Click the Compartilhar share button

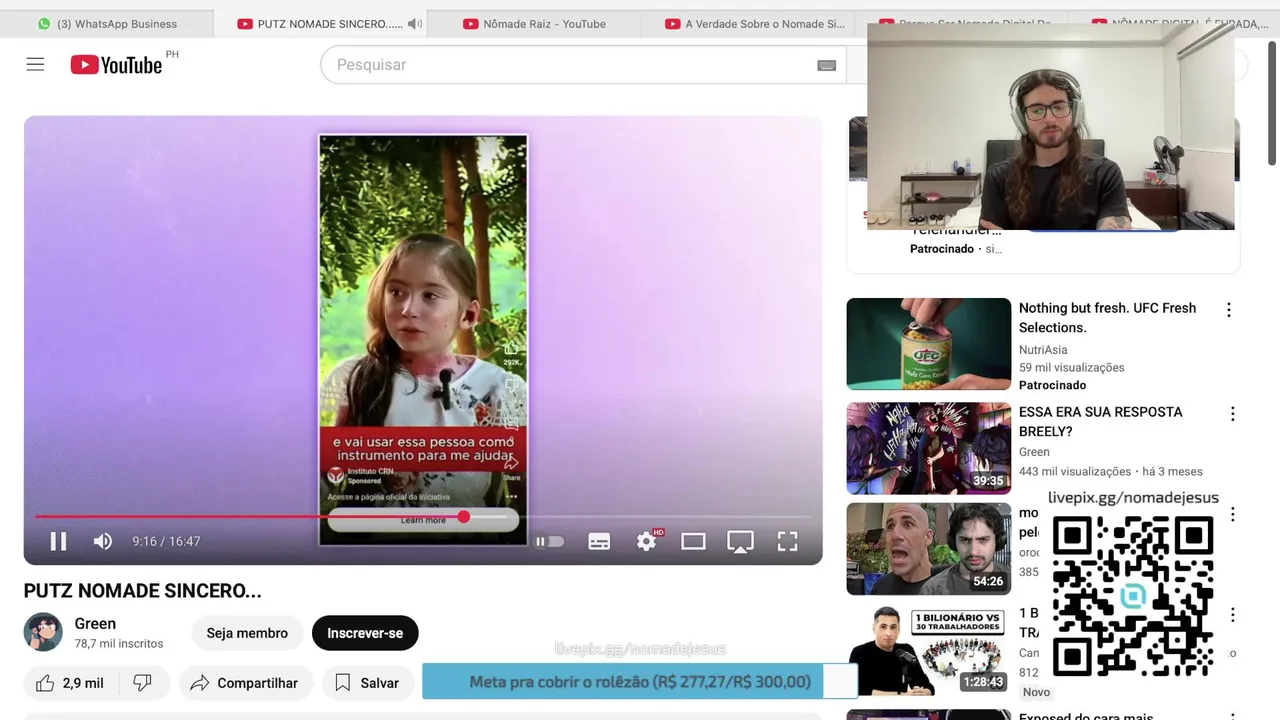click(x=246, y=683)
